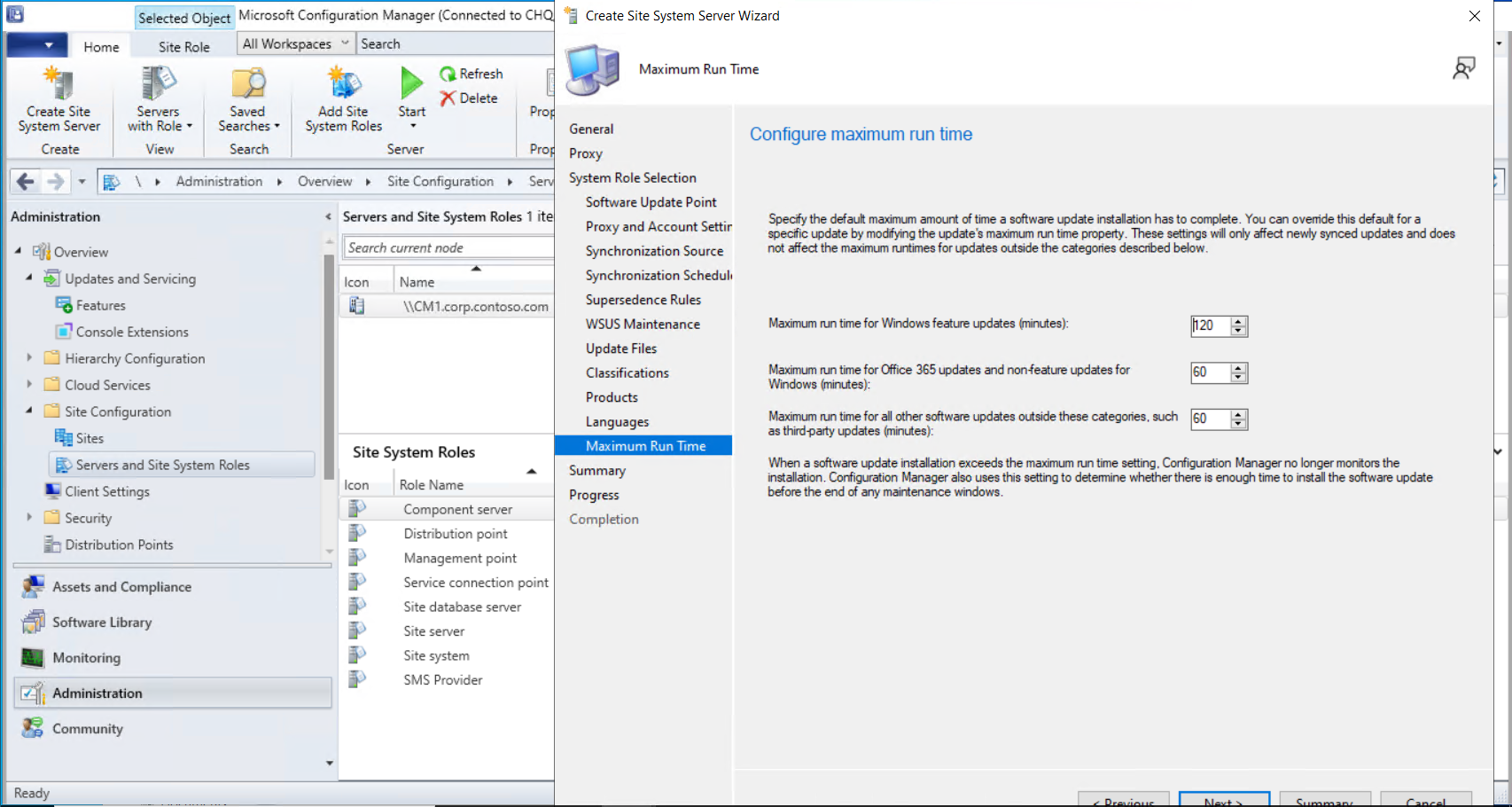Collapse the Overview tree node

click(x=18, y=251)
